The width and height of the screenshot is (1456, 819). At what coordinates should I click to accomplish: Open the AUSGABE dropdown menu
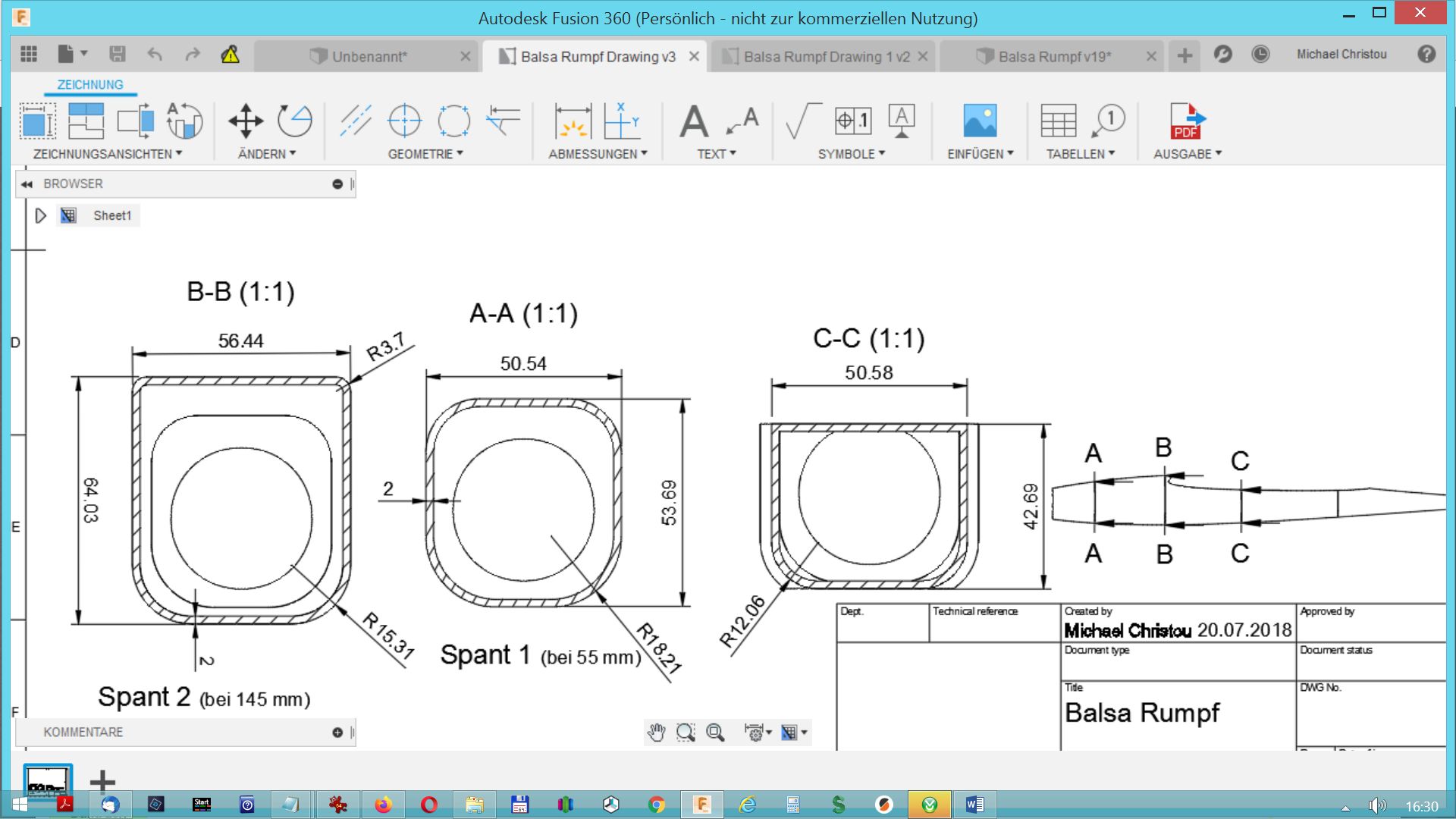pyautogui.click(x=1188, y=154)
